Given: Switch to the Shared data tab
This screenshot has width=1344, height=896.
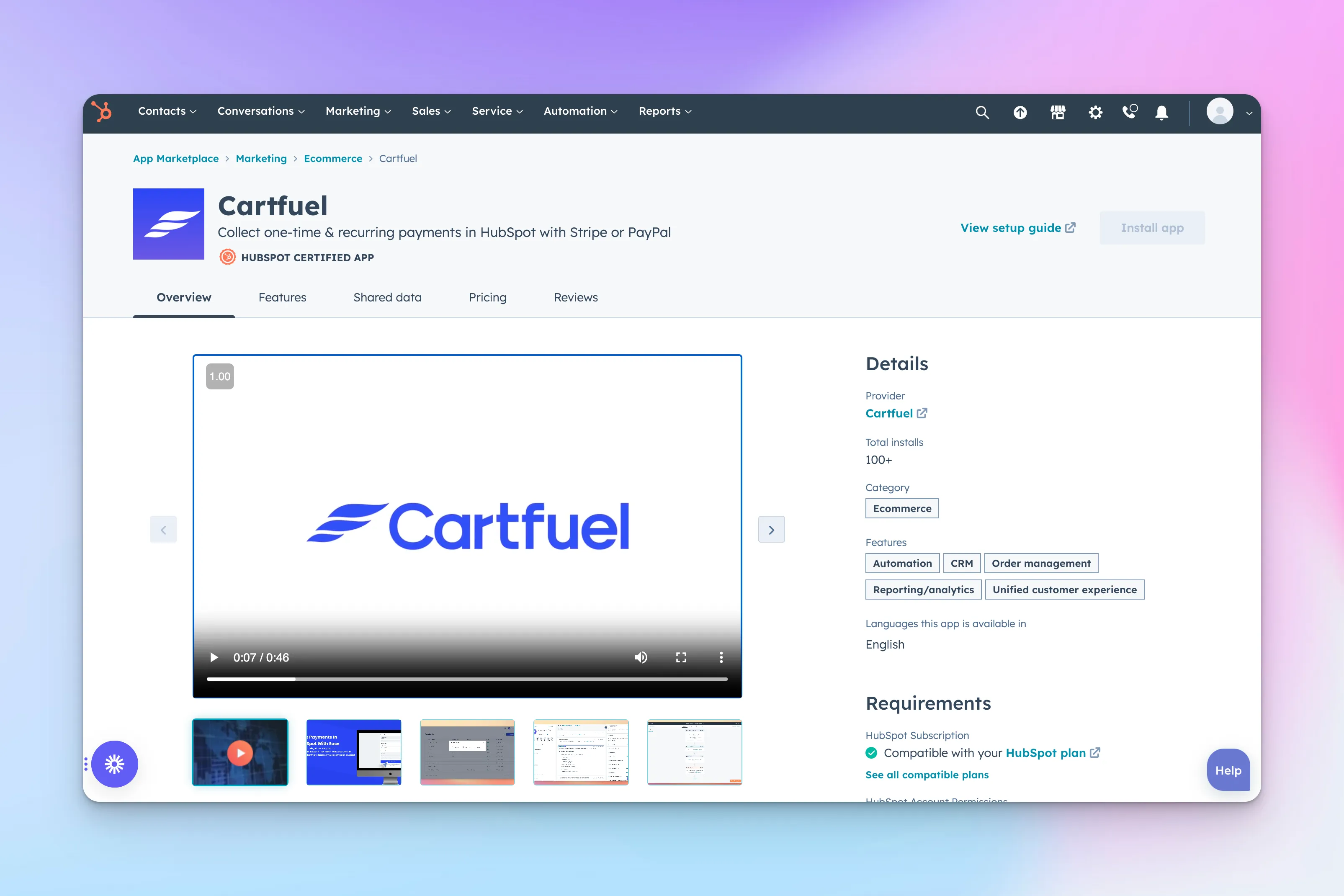Looking at the screenshot, I should coord(387,298).
